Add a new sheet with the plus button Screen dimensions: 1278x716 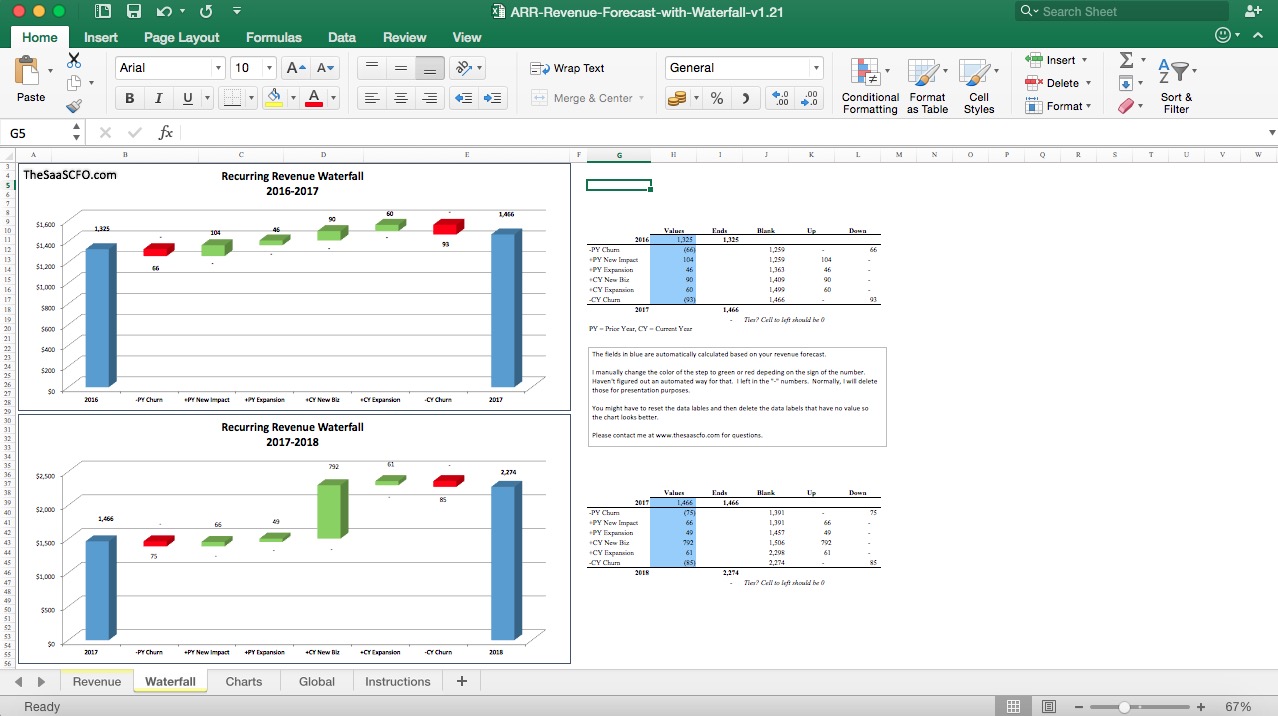pos(461,681)
